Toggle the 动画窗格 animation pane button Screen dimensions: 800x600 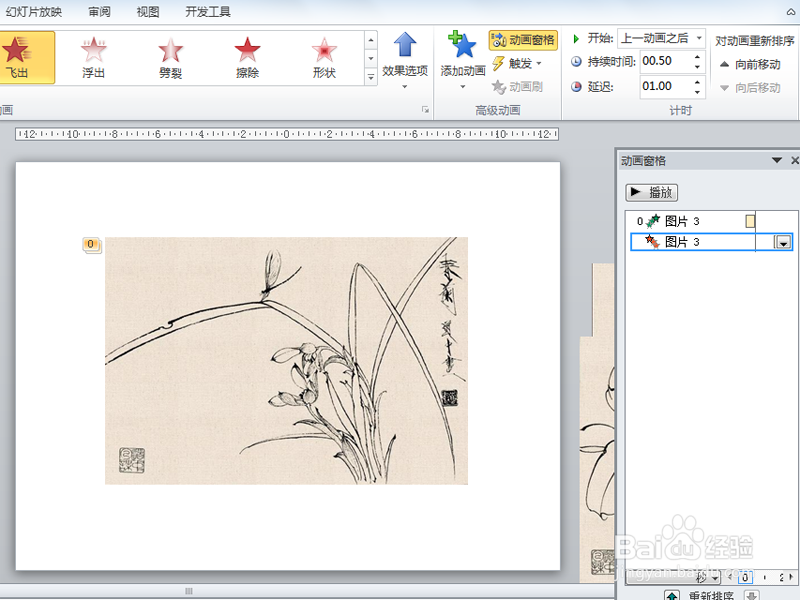click(523, 40)
